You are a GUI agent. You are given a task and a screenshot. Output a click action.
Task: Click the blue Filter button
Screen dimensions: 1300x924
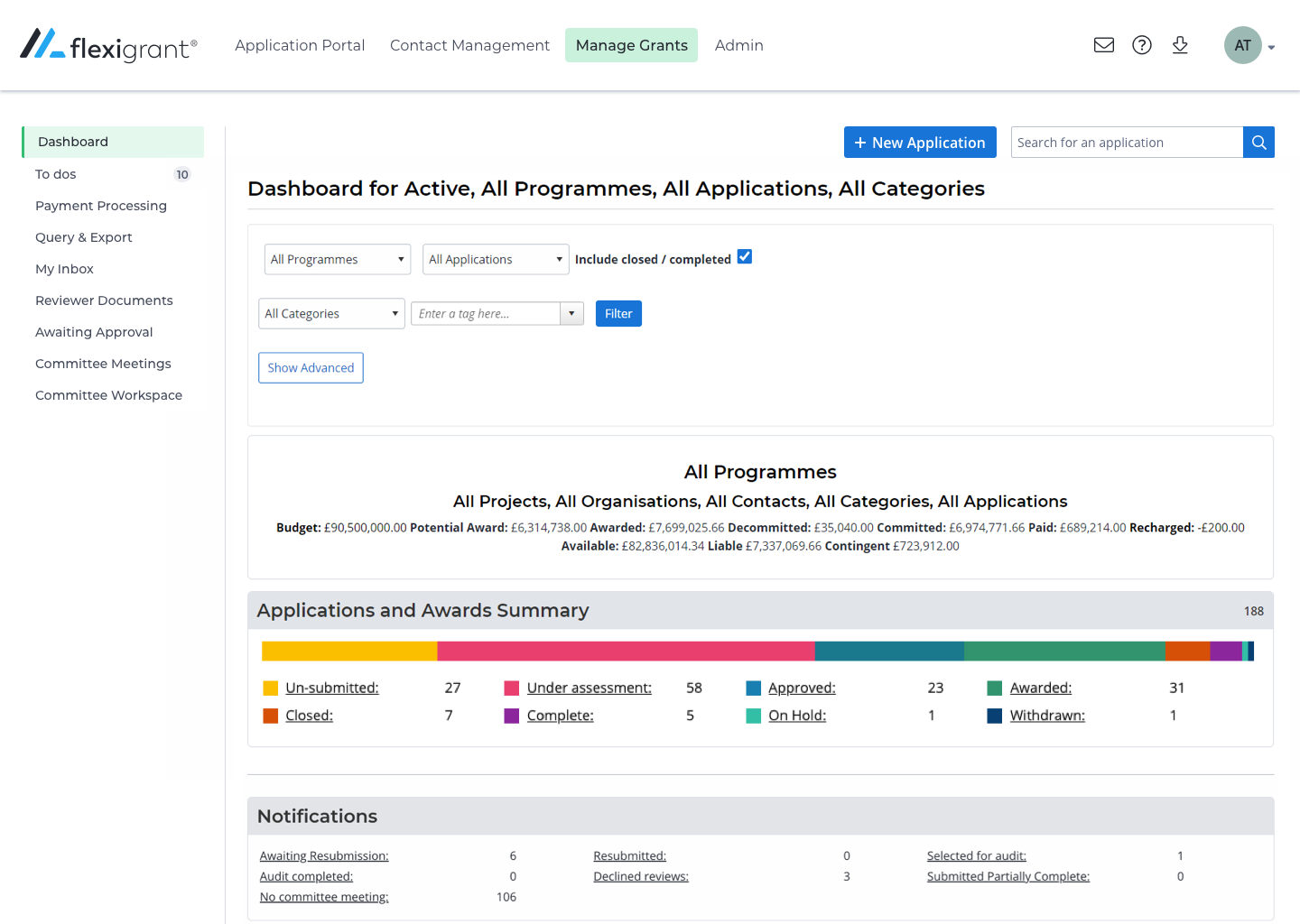618,313
